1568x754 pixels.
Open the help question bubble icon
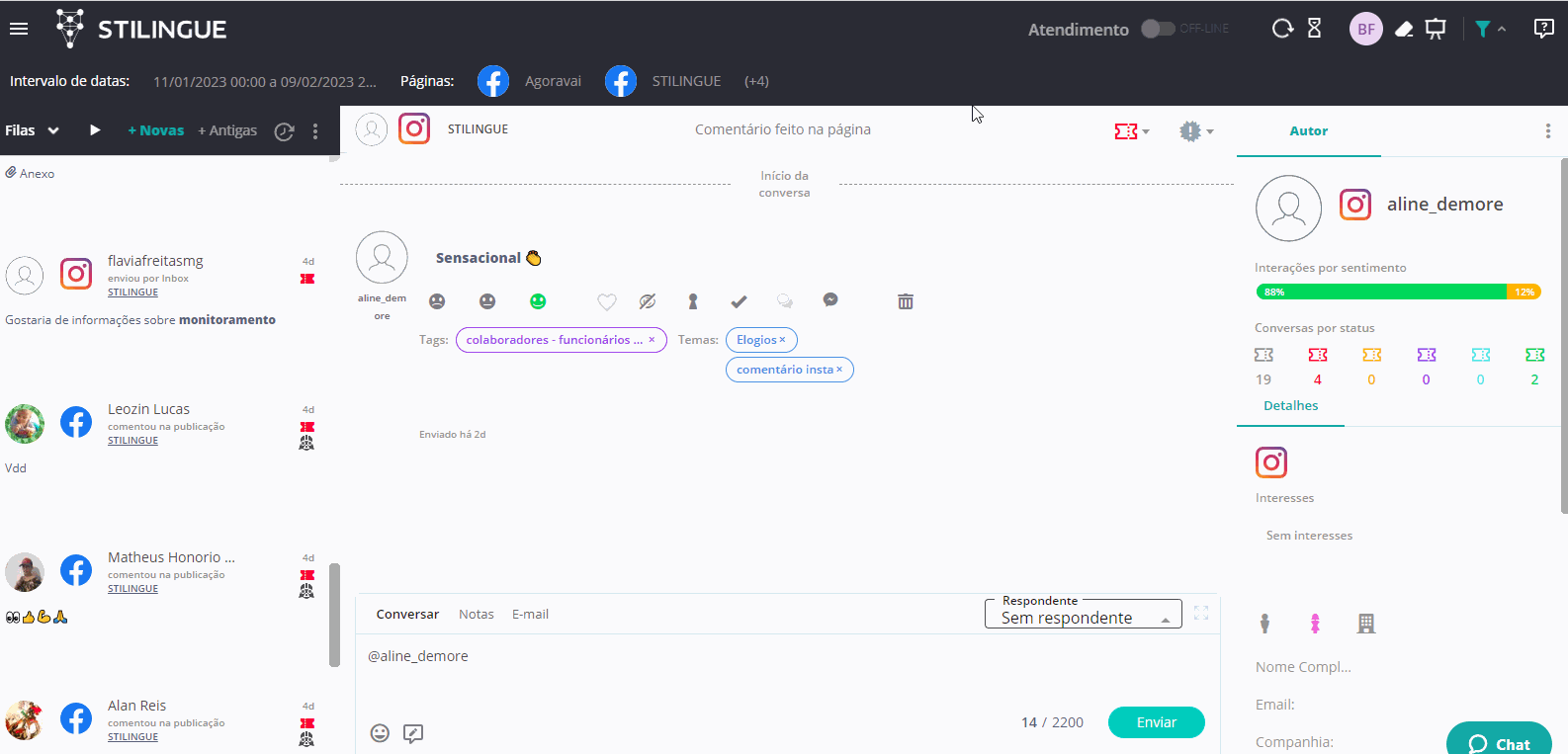(1543, 29)
